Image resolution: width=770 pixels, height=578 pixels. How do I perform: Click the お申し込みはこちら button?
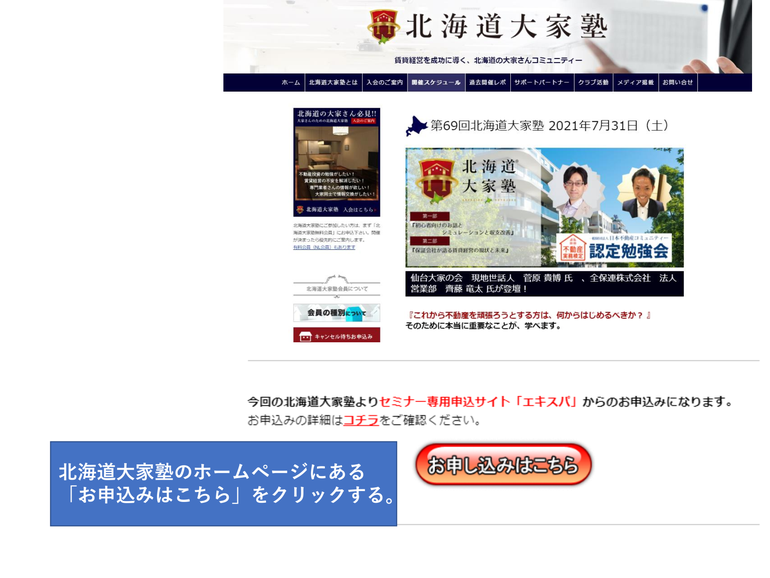503,465
